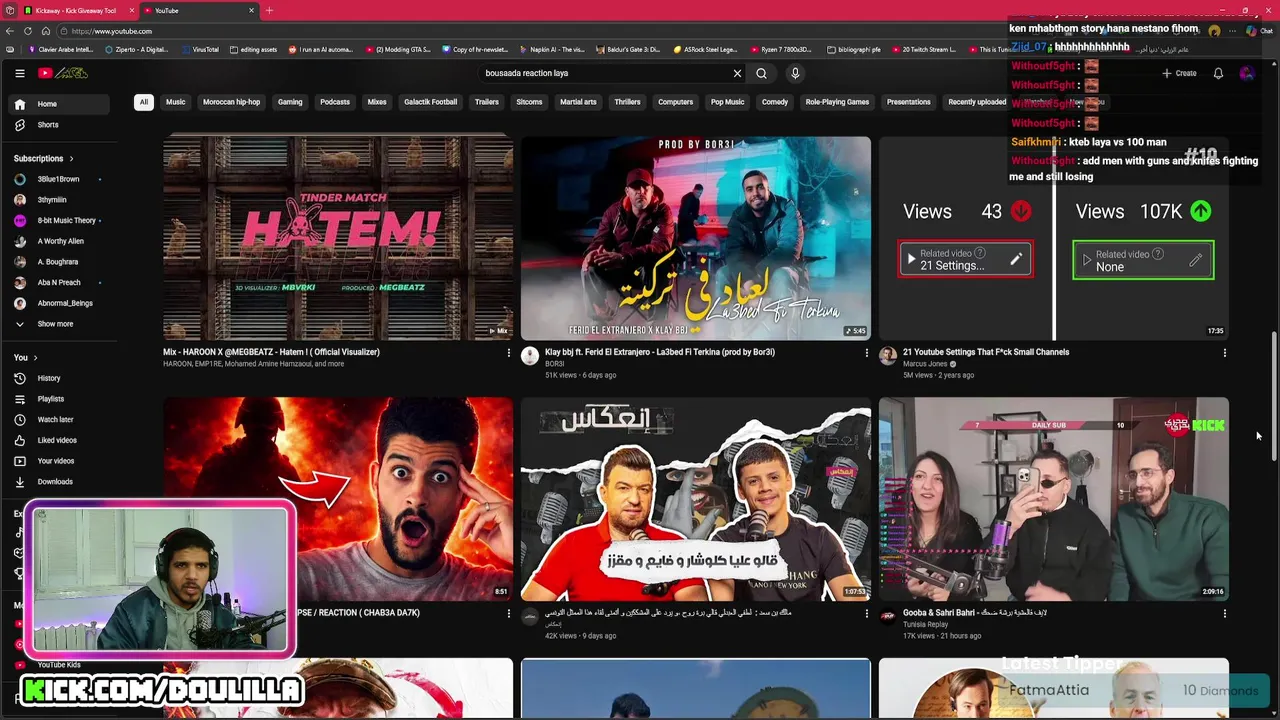The image size is (1280, 720).
Task: Start voice search with microphone icon
Action: pos(795,73)
